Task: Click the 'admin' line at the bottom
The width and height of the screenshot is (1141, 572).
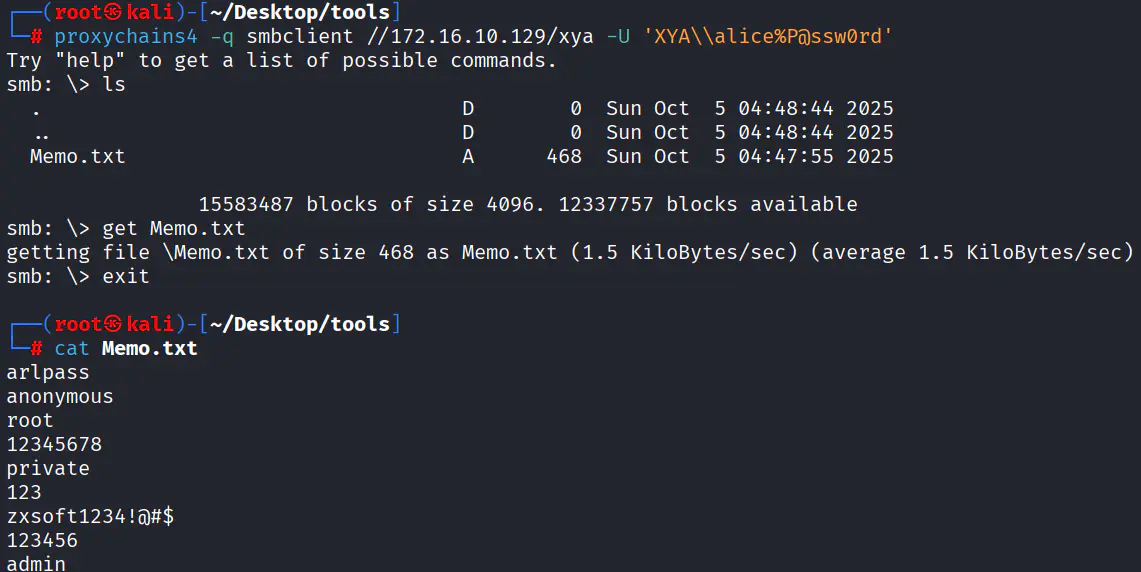Action: pyautogui.click(x=36, y=563)
